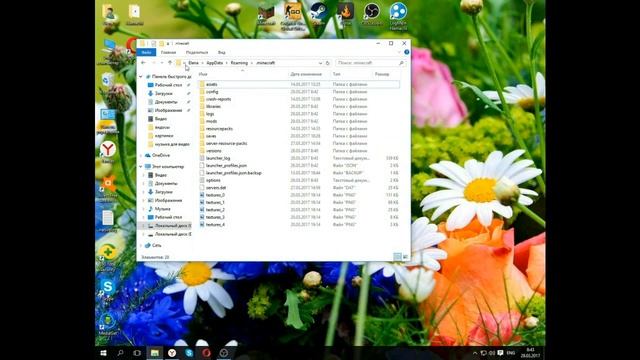Click Windows Start button
The image size is (640, 360).
click(103, 353)
